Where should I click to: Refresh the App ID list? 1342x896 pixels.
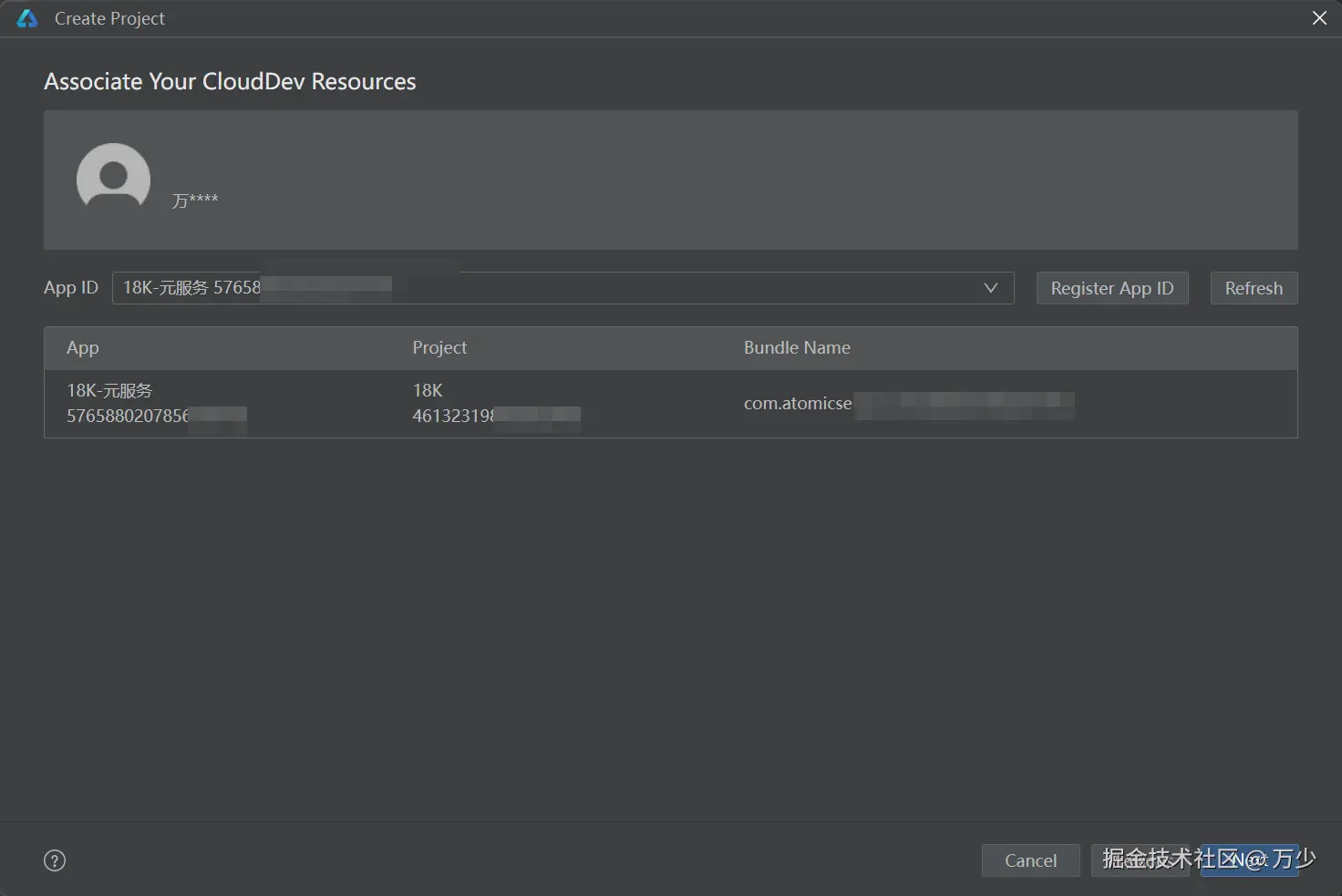(x=1254, y=288)
